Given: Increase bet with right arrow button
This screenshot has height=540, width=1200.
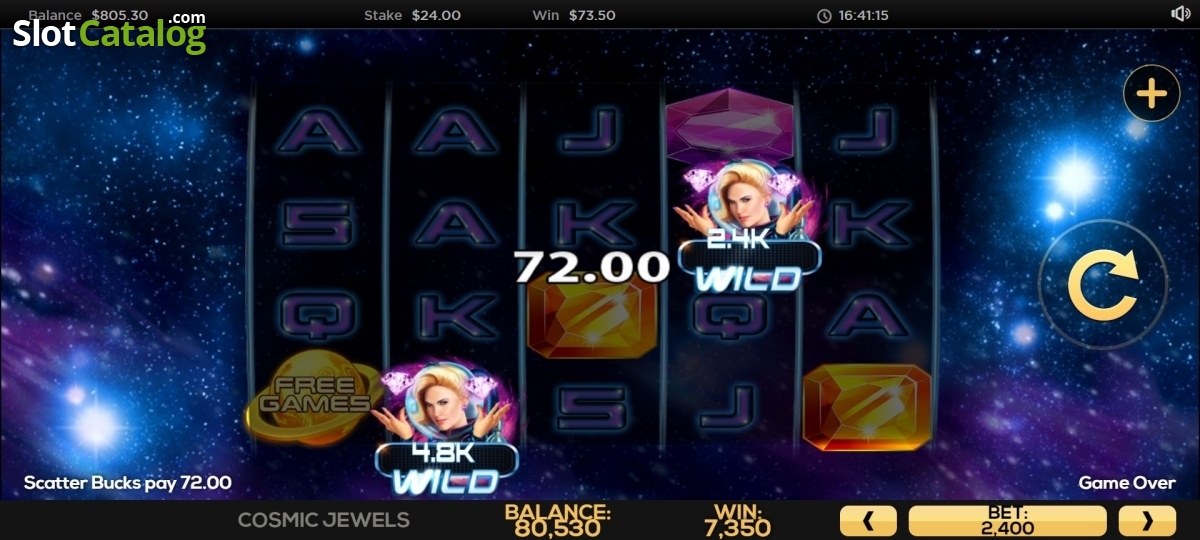Looking at the screenshot, I should pos(1147,520).
